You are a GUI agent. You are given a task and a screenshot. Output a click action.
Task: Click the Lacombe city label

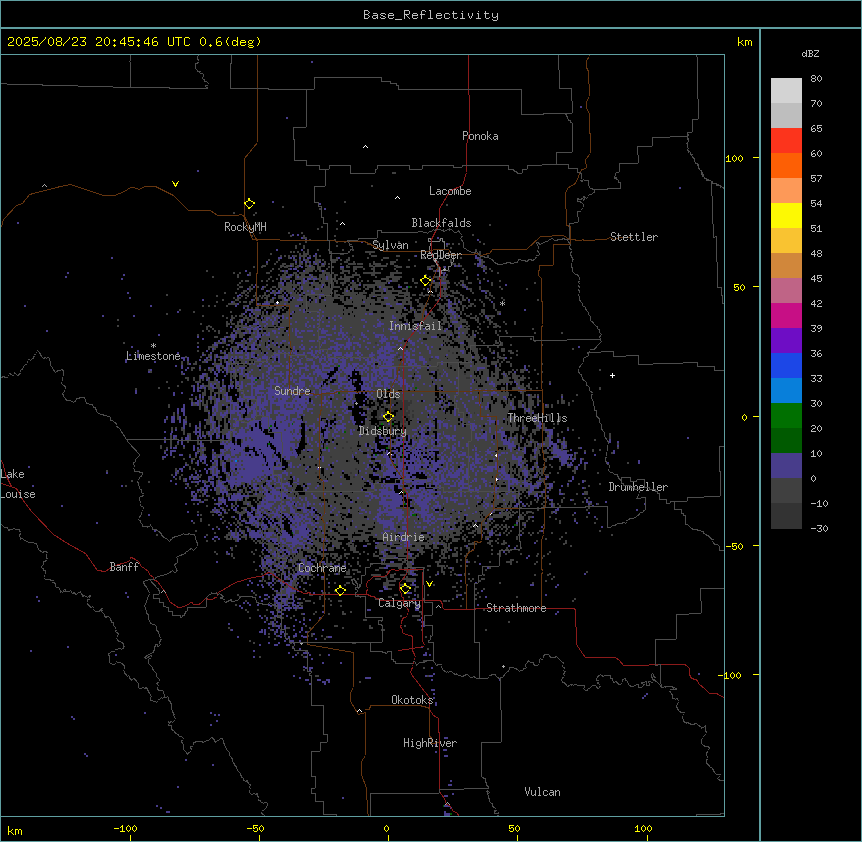point(450,191)
